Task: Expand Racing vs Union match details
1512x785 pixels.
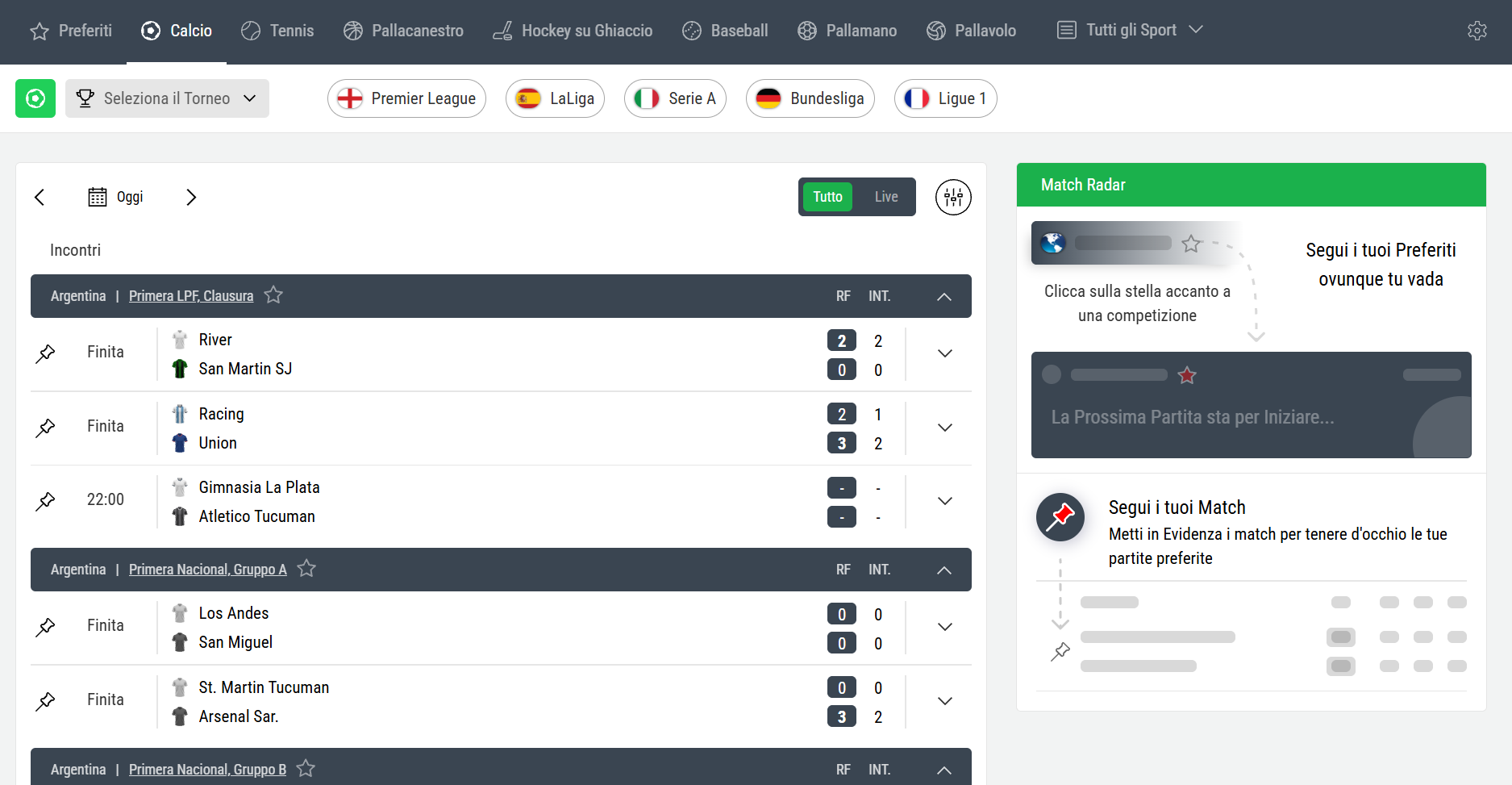Action: pyautogui.click(x=945, y=428)
